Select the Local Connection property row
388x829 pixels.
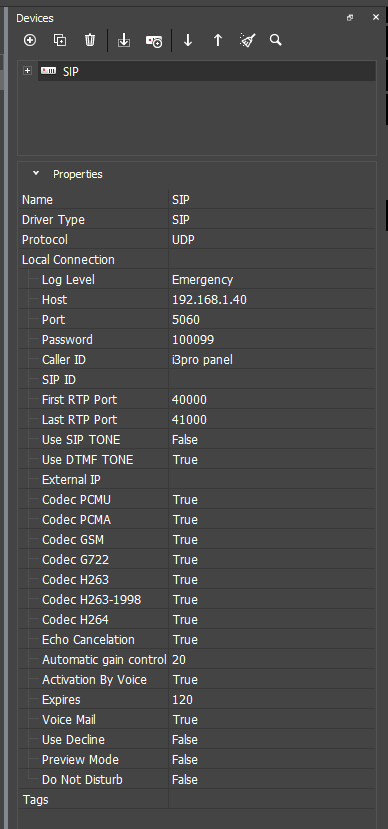pos(197,260)
